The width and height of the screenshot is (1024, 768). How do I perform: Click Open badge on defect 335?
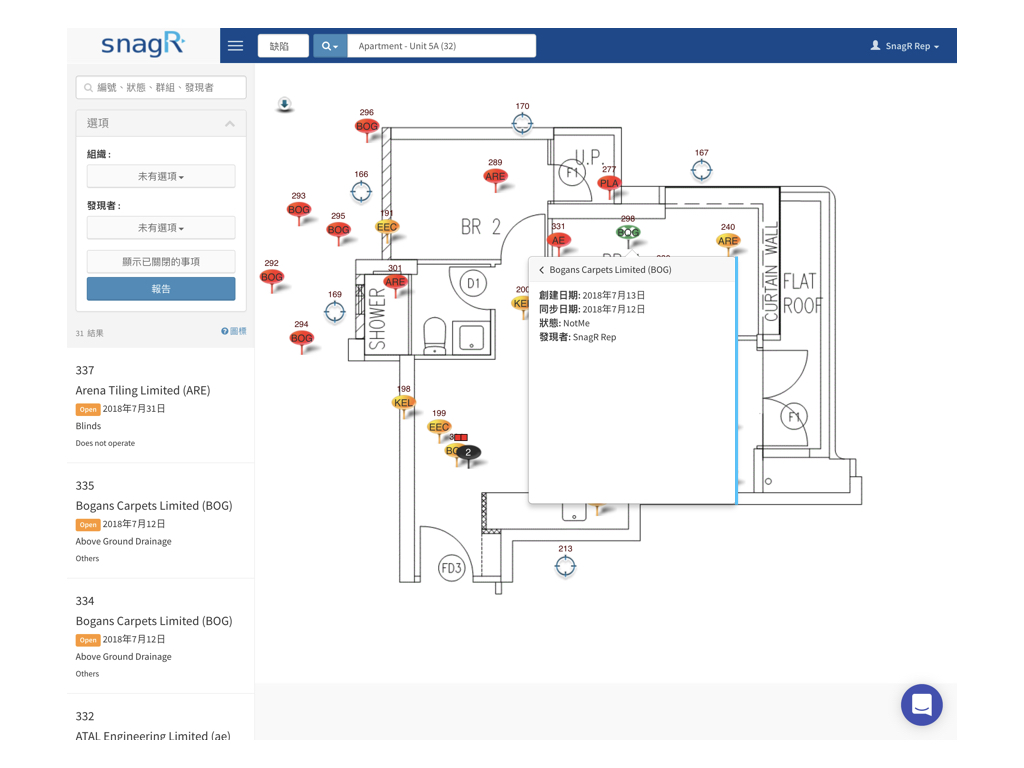[88, 524]
